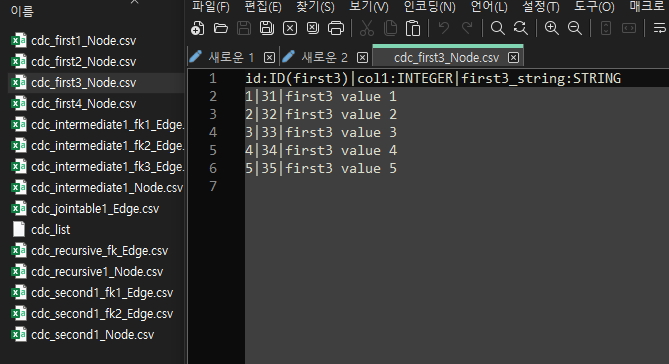Viewport: 669px width, 364px height.
Task: Click the Excel icon of cdc_first1_Node.csv
Action: (x=18, y=41)
